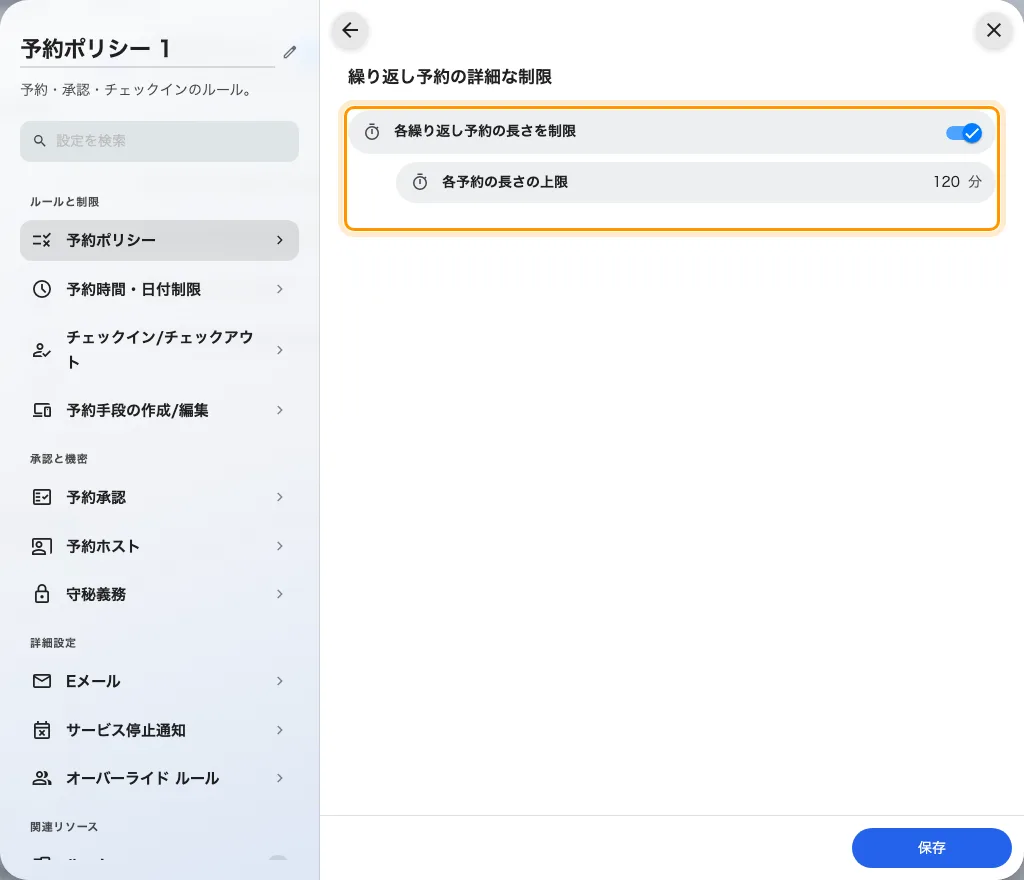1024x880 pixels.
Task: Click the 各予約の長さの上限 label
Action: (x=505, y=182)
